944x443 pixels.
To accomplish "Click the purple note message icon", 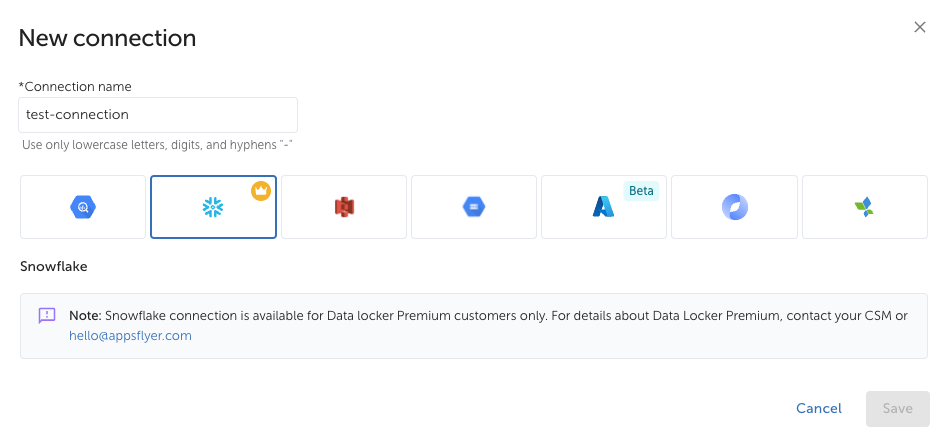I will tap(47, 315).
